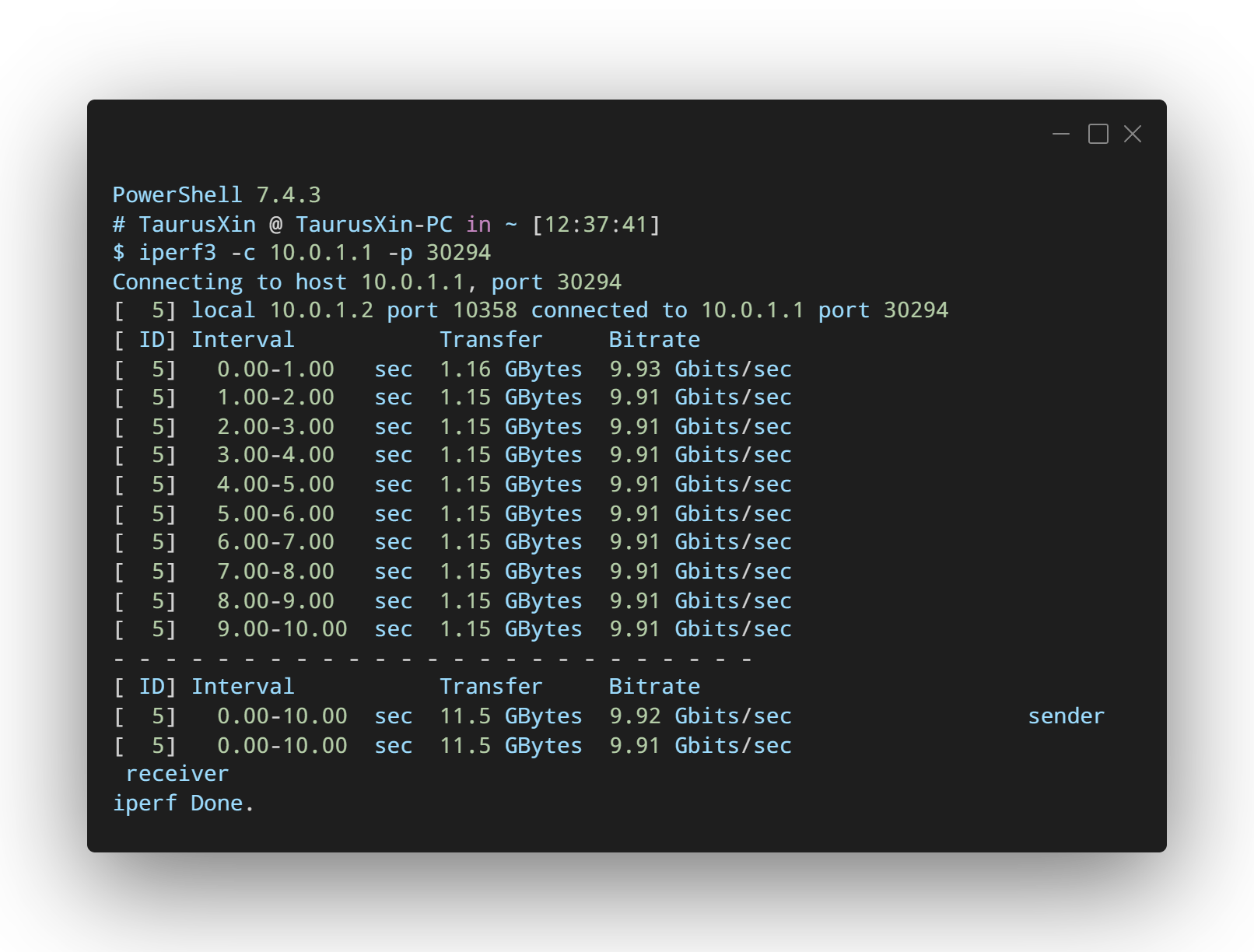Click the first 'Interval' column header
The image size is (1254, 952).
(243, 339)
